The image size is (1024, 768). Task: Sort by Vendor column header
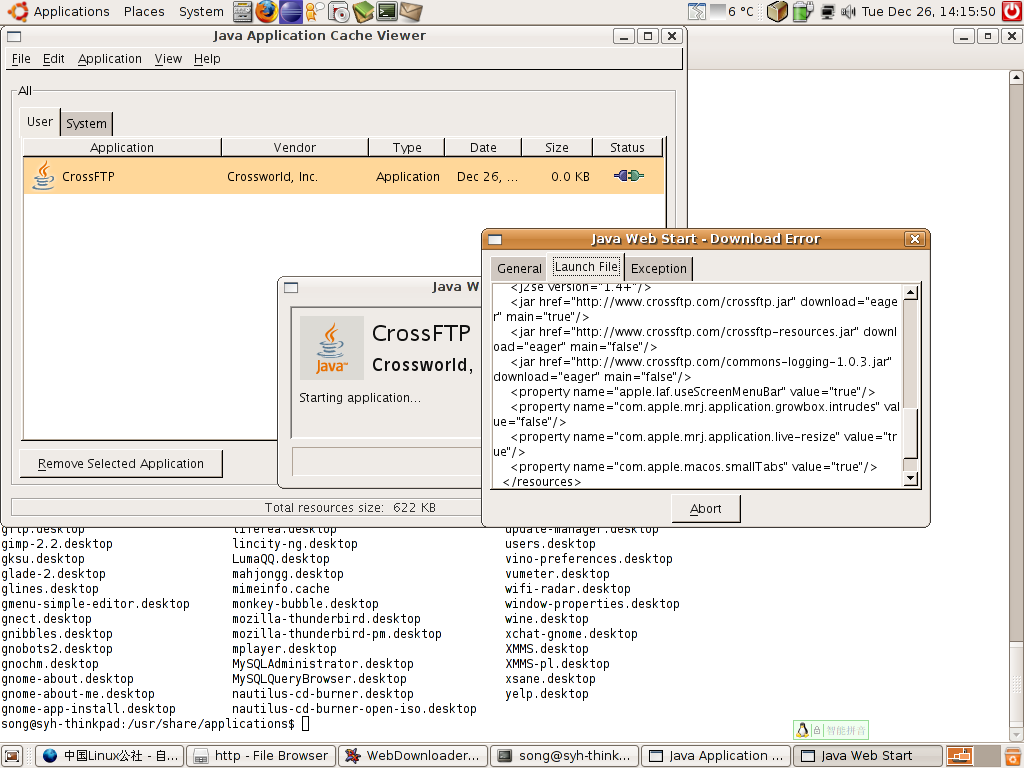(295, 148)
